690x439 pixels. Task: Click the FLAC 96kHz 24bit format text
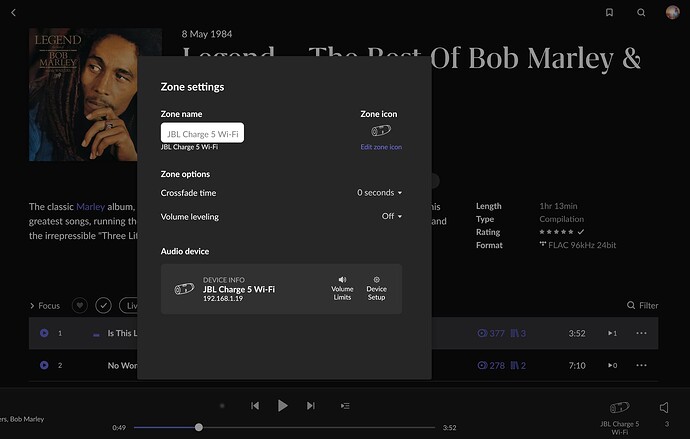582,245
